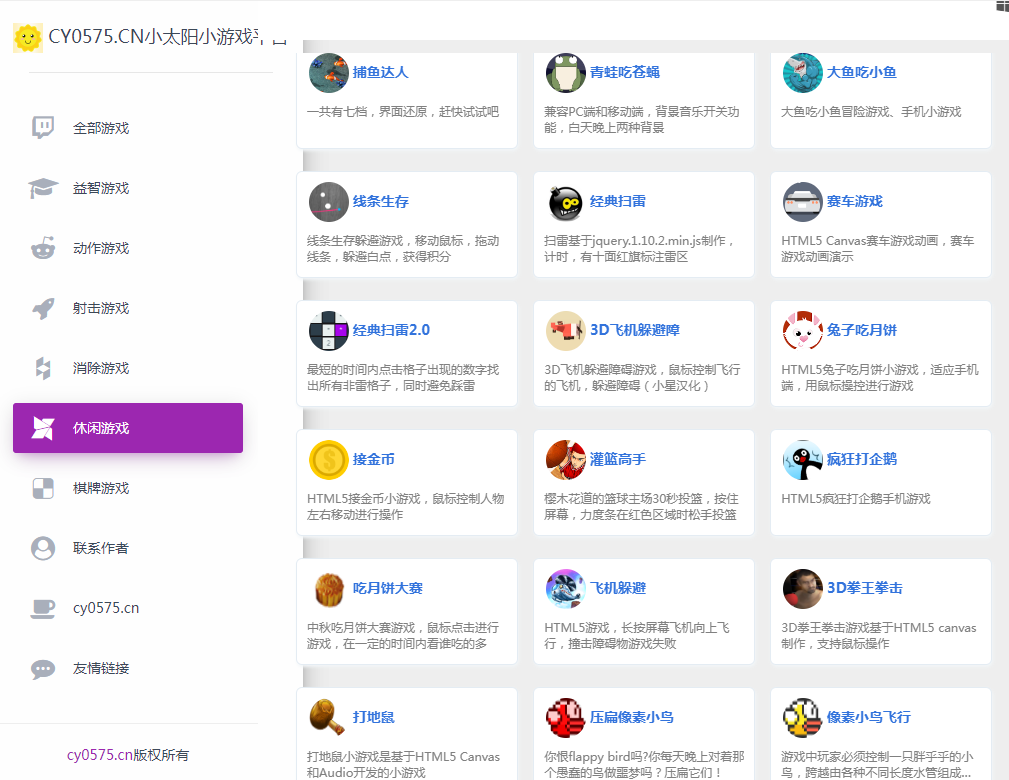Viewport: 1009px width, 780px height.
Task: Click the boxer thumbnail of 3D拳王拳击
Action: (x=803, y=589)
